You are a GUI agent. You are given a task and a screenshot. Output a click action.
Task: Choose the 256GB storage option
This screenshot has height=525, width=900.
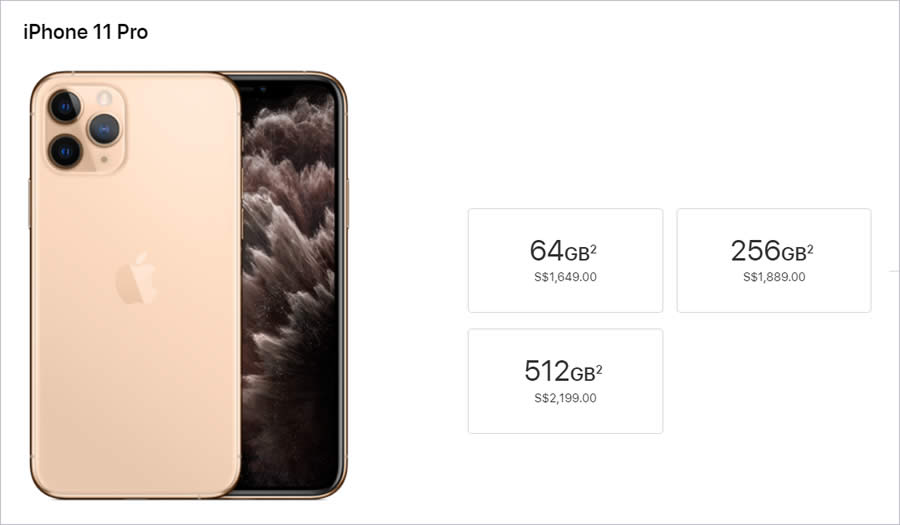pyautogui.click(x=774, y=260)
